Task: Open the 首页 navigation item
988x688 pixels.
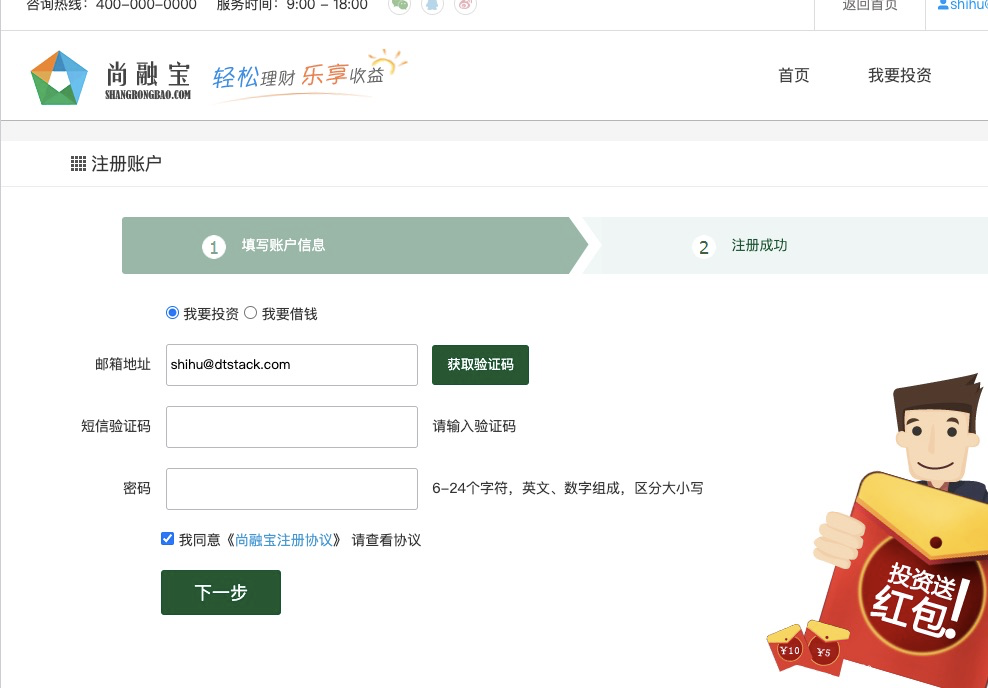Action: pos(794,76)
